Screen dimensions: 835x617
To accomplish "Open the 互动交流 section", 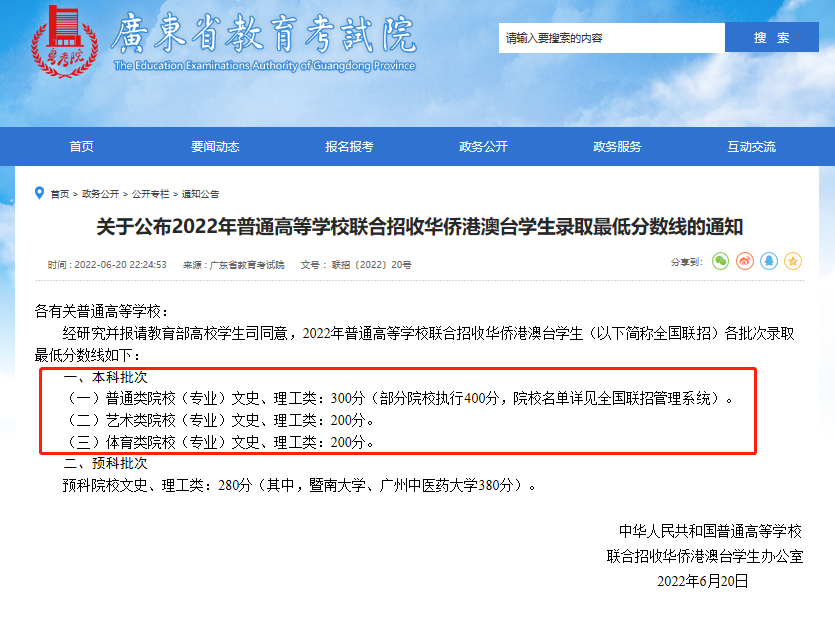I will coord(751,146).
